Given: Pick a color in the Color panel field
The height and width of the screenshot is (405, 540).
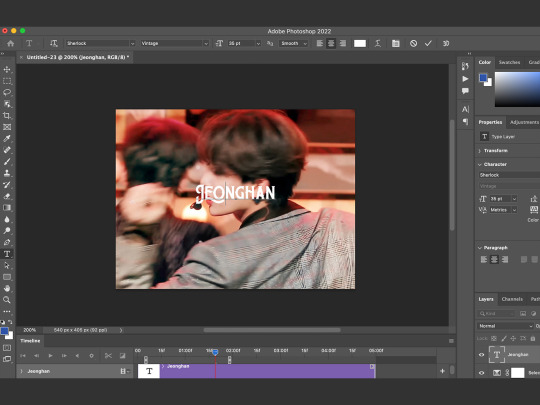Looking at the screenshot, I should pos(517,89).
